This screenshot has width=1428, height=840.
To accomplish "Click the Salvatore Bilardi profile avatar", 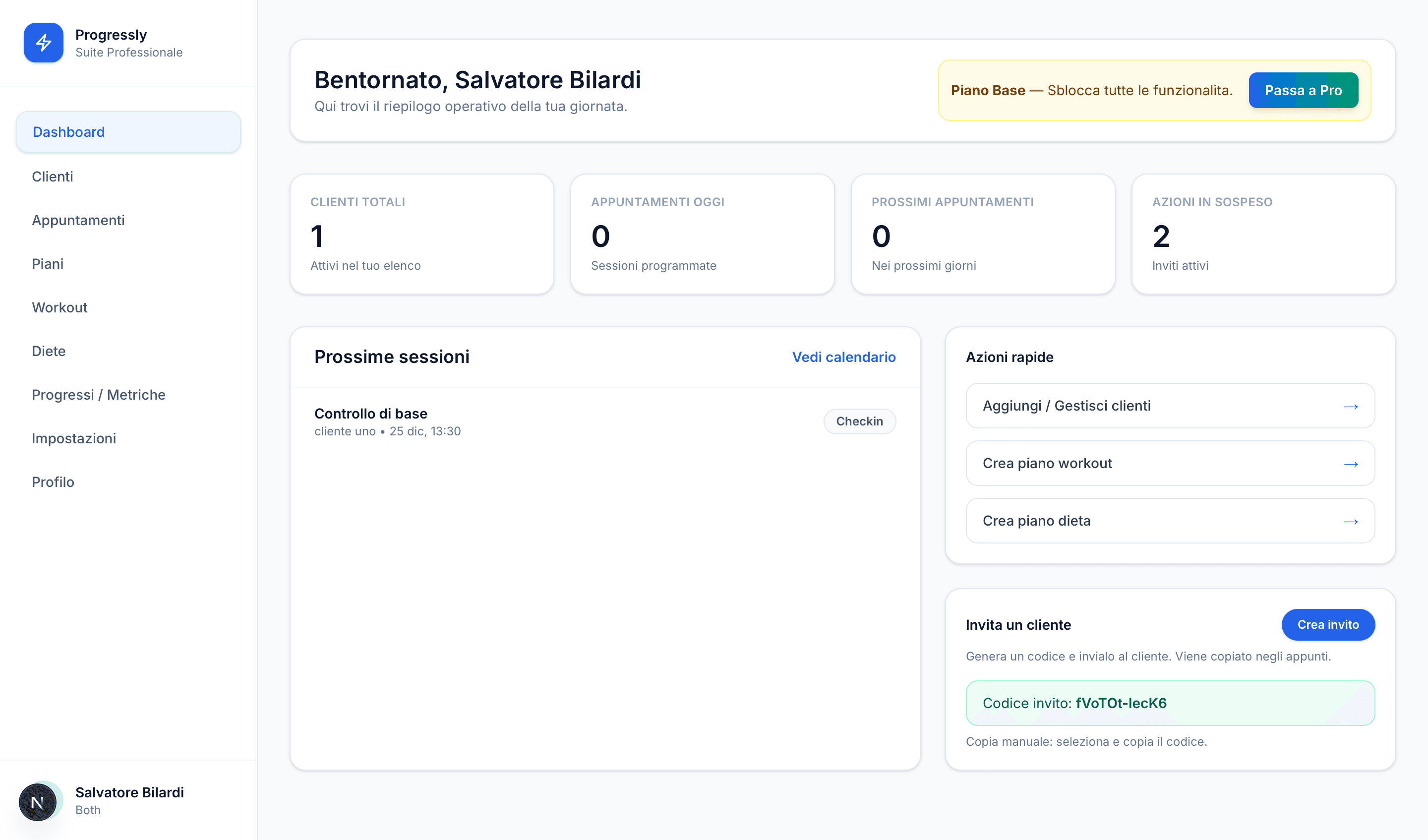I will [38, 801].
